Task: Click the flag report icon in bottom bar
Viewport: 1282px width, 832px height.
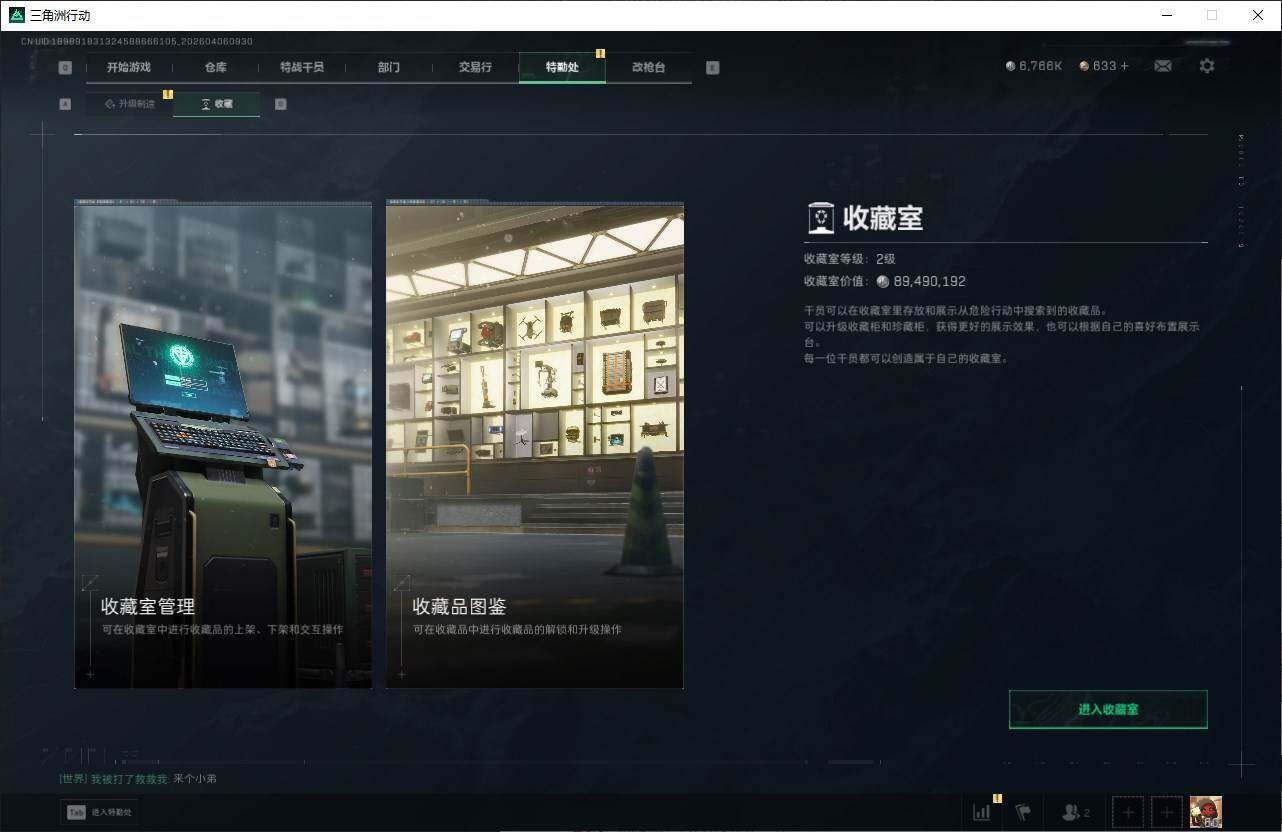Action: 1022,812
